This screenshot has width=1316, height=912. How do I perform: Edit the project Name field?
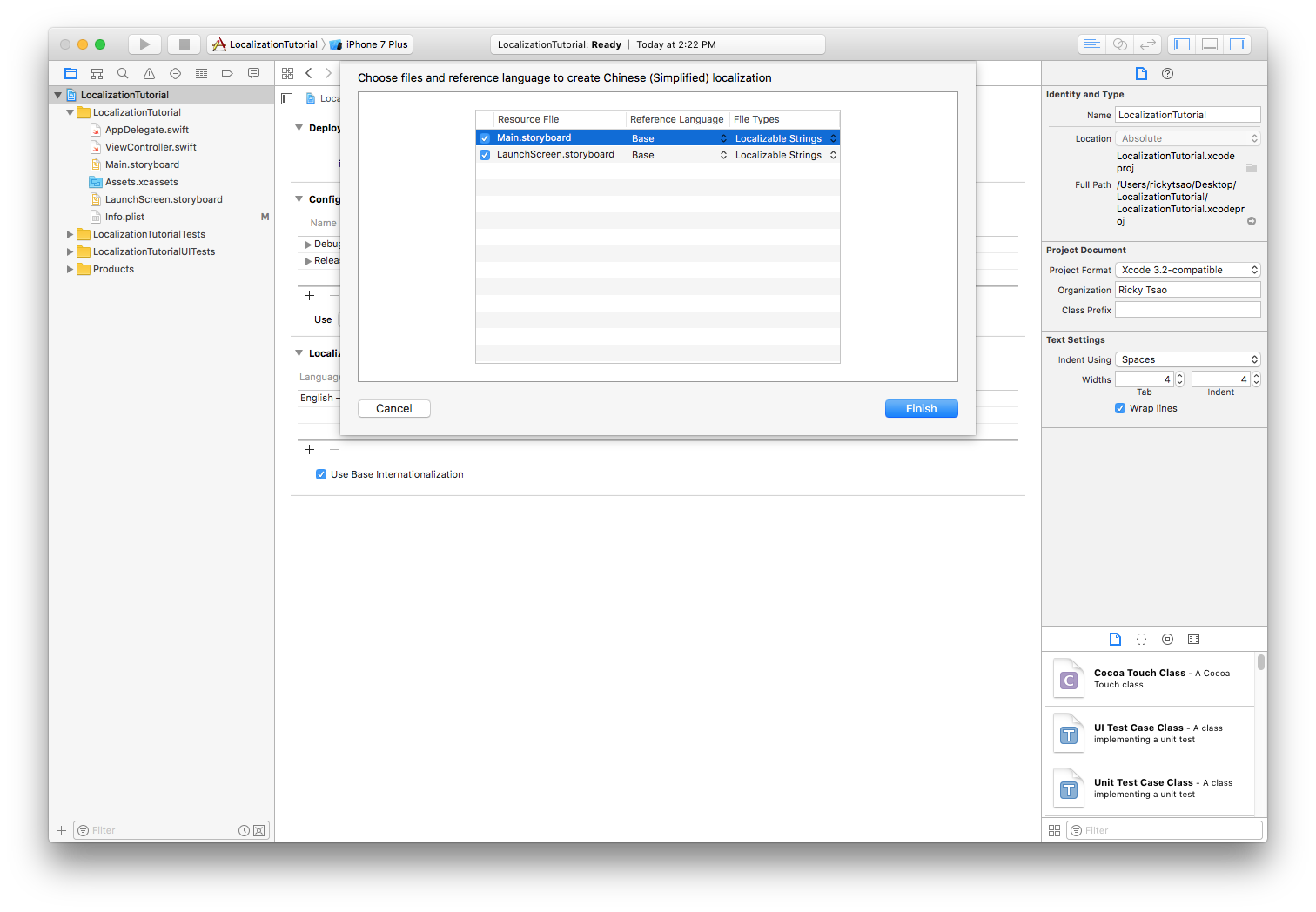click(x=1188, y=115)
